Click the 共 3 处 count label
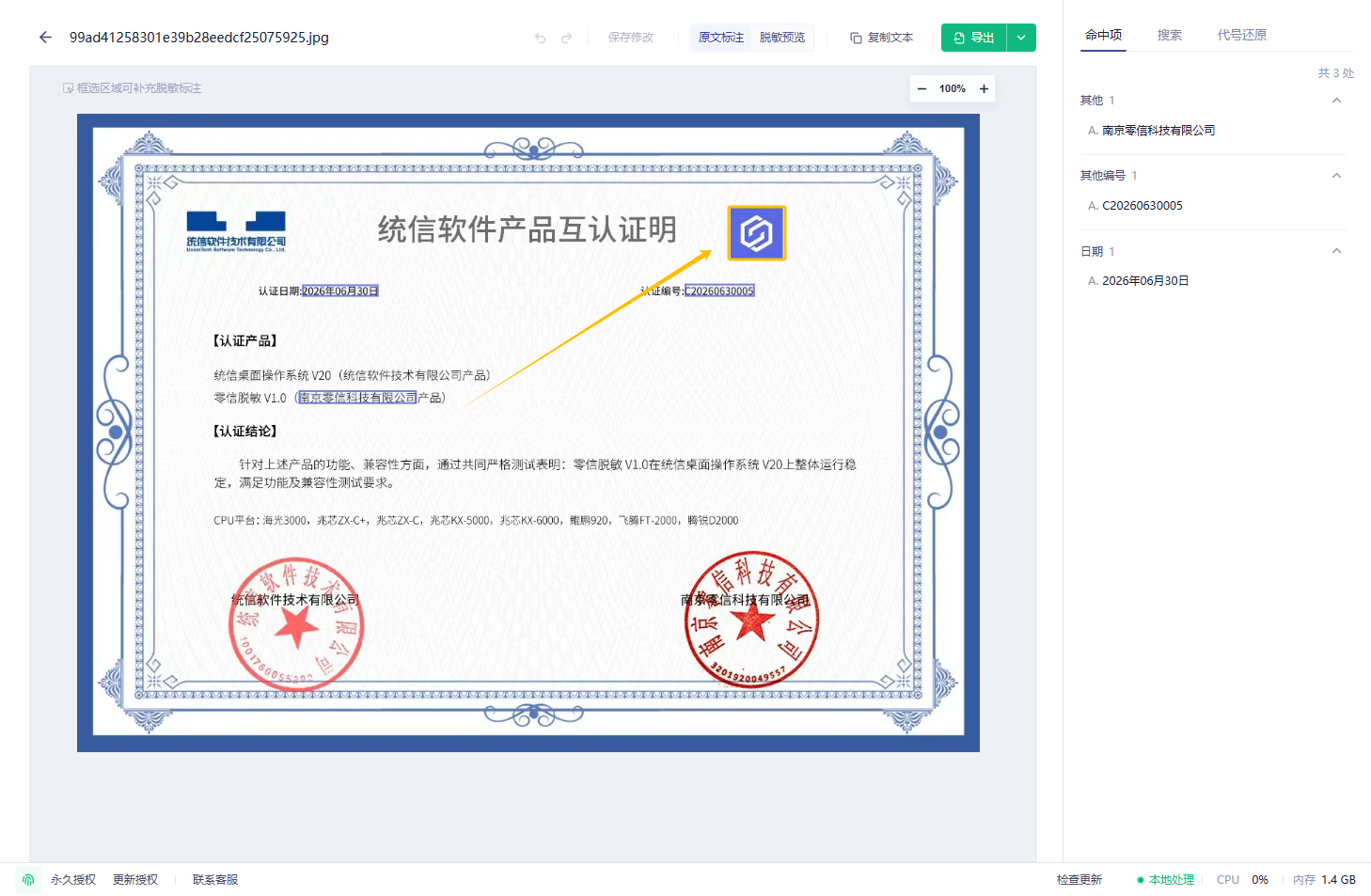 coord(1335,73)
